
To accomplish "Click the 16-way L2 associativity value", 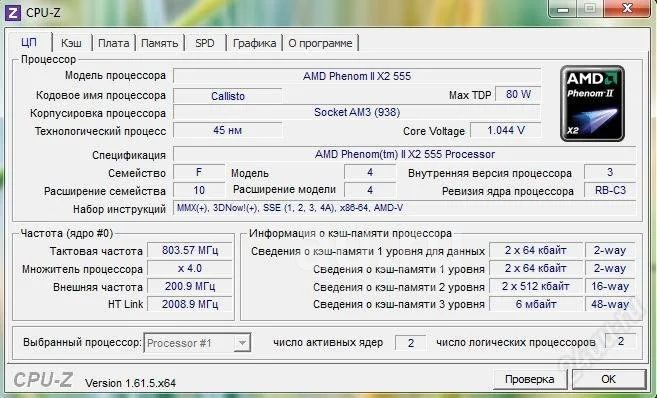I will point(610,286).
